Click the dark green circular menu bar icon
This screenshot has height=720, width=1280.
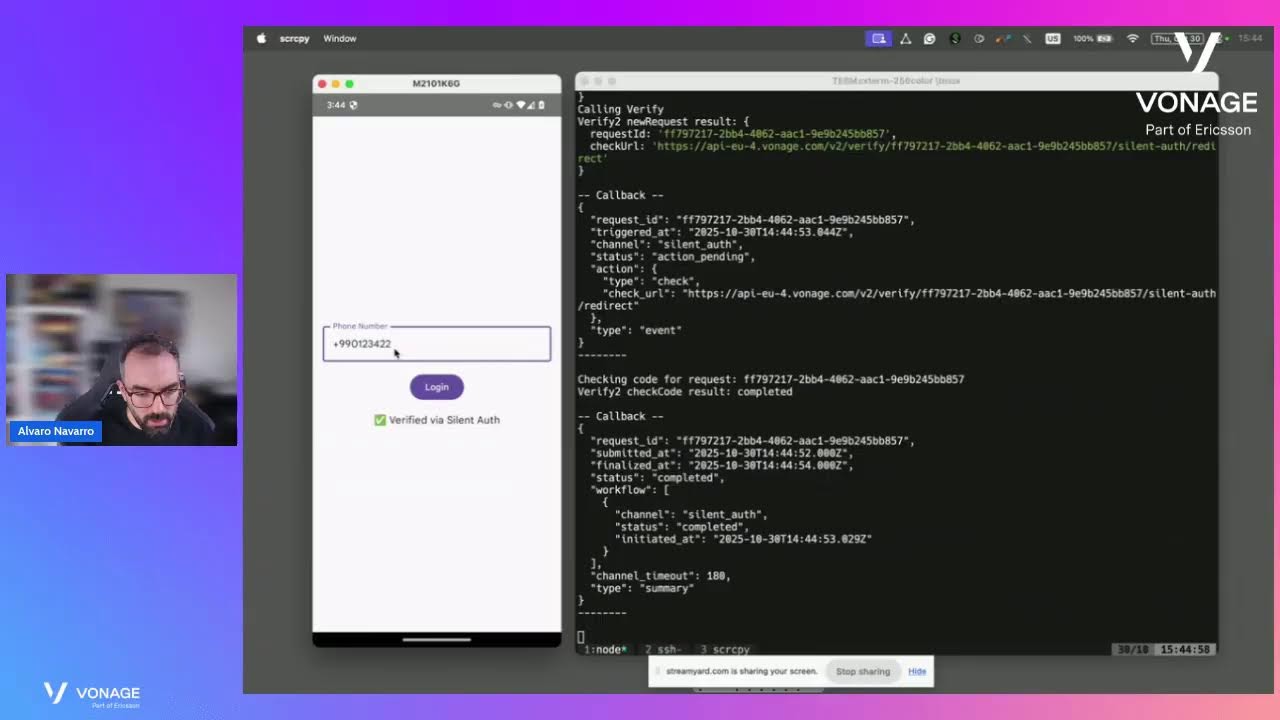(955, 38)
